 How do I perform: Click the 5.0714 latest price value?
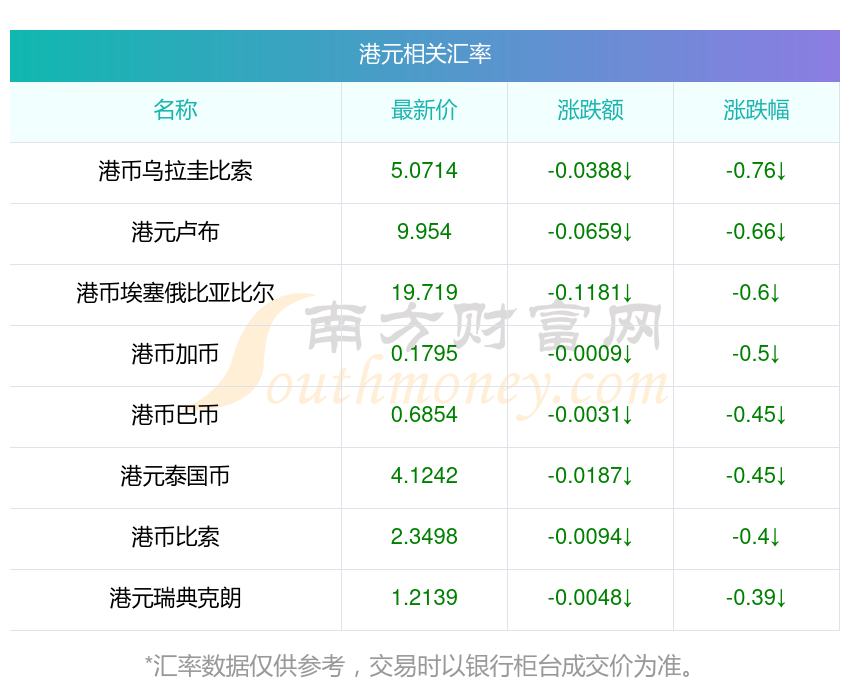(x=424, y=171)
